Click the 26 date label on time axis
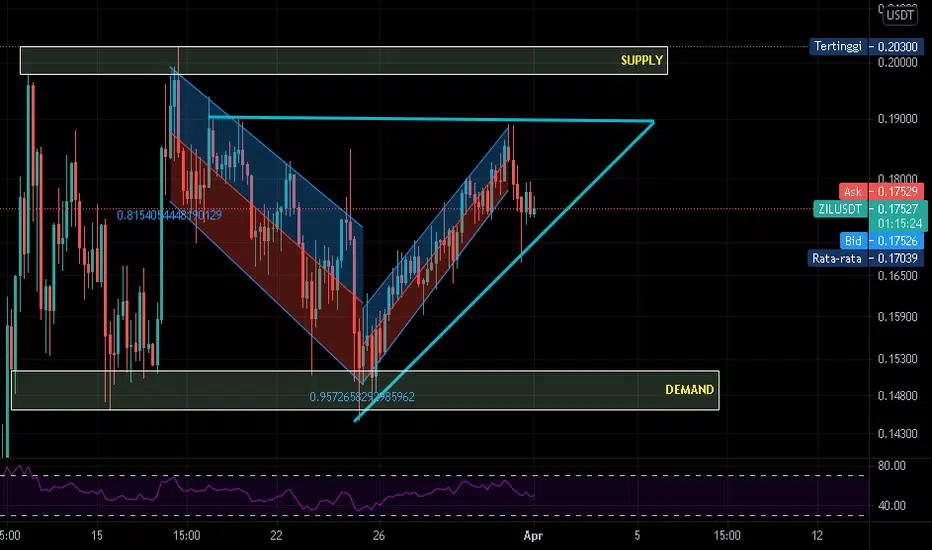 pos(379,535)
